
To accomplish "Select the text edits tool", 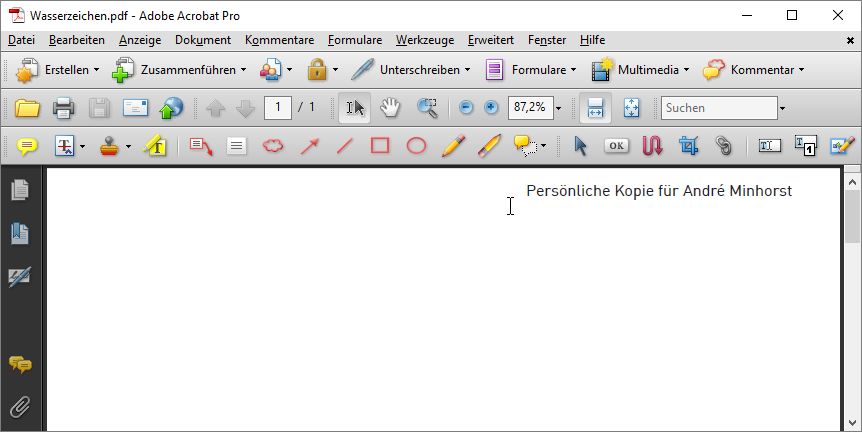I will tap(65, 146).
